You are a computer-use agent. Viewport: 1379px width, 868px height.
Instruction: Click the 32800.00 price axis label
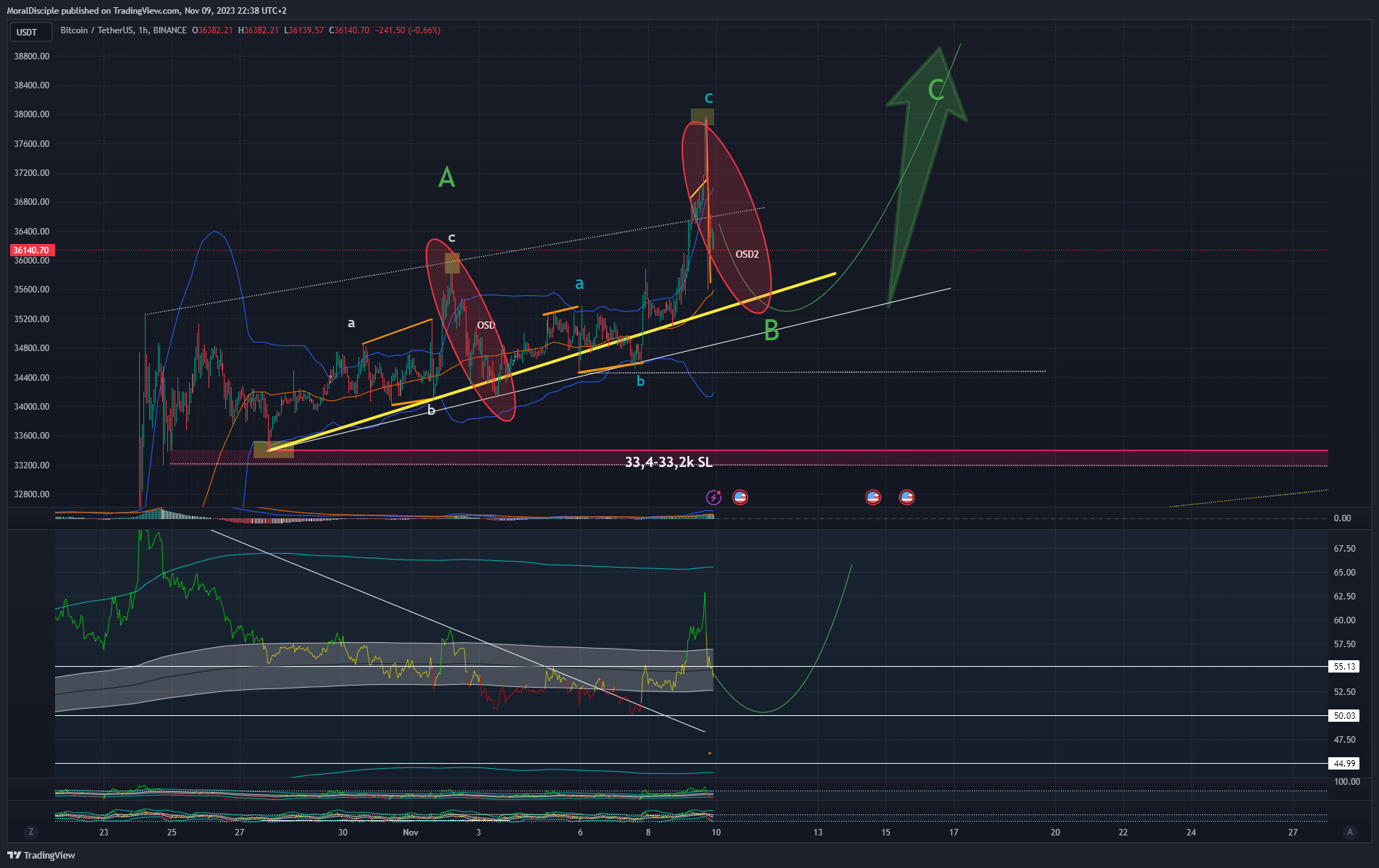[32, 494]
